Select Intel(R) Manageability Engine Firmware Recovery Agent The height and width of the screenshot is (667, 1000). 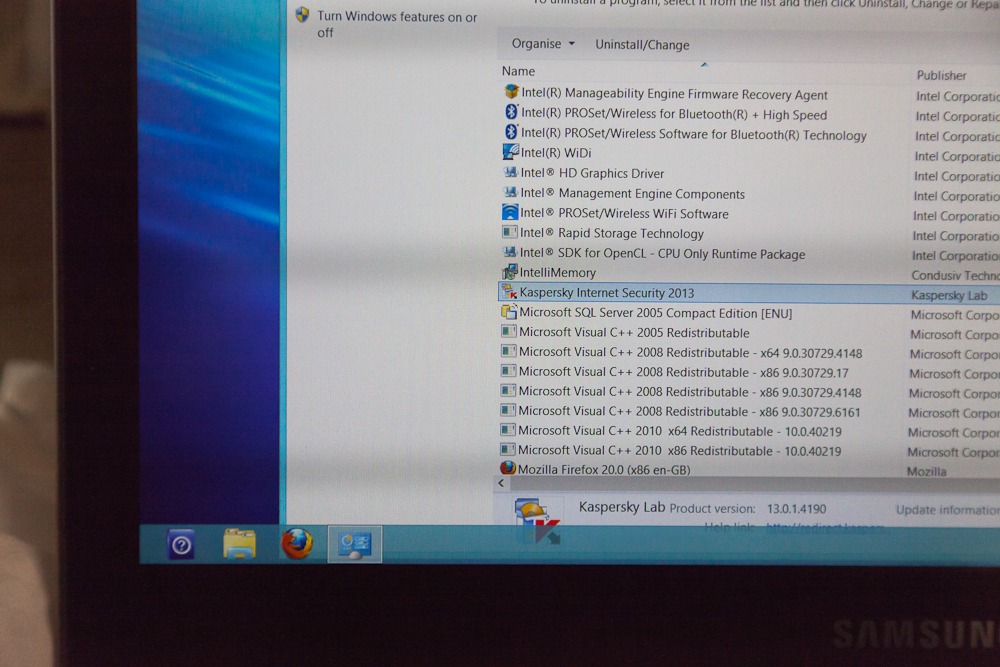point(674,94)
